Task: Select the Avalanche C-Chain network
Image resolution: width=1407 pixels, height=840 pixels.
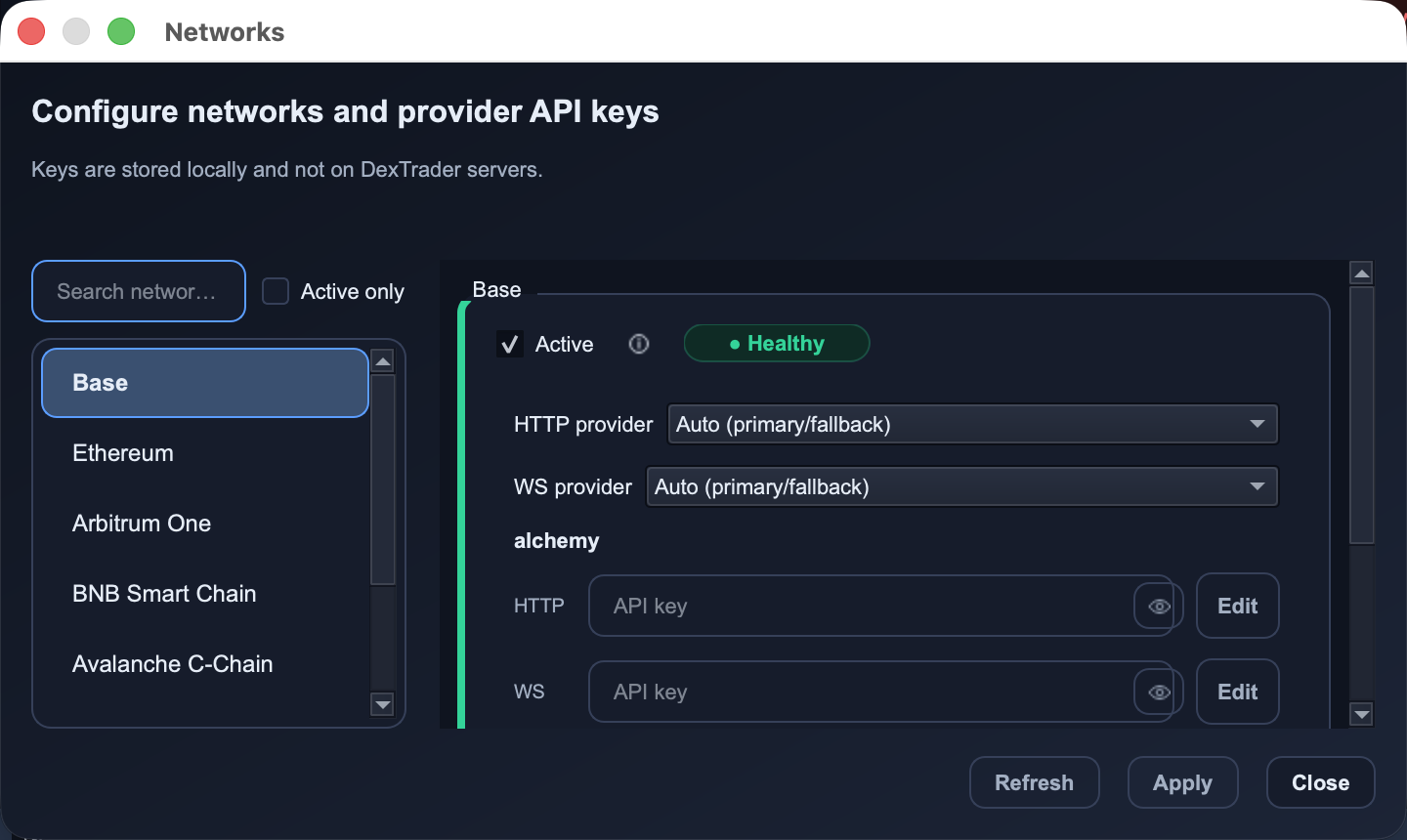Action: [172, 663]
